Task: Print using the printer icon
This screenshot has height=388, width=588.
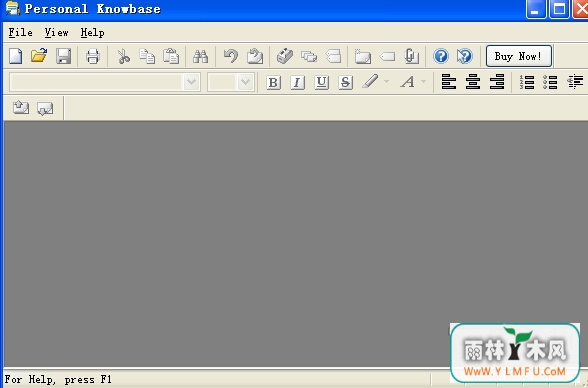Action: click(93, 56)
